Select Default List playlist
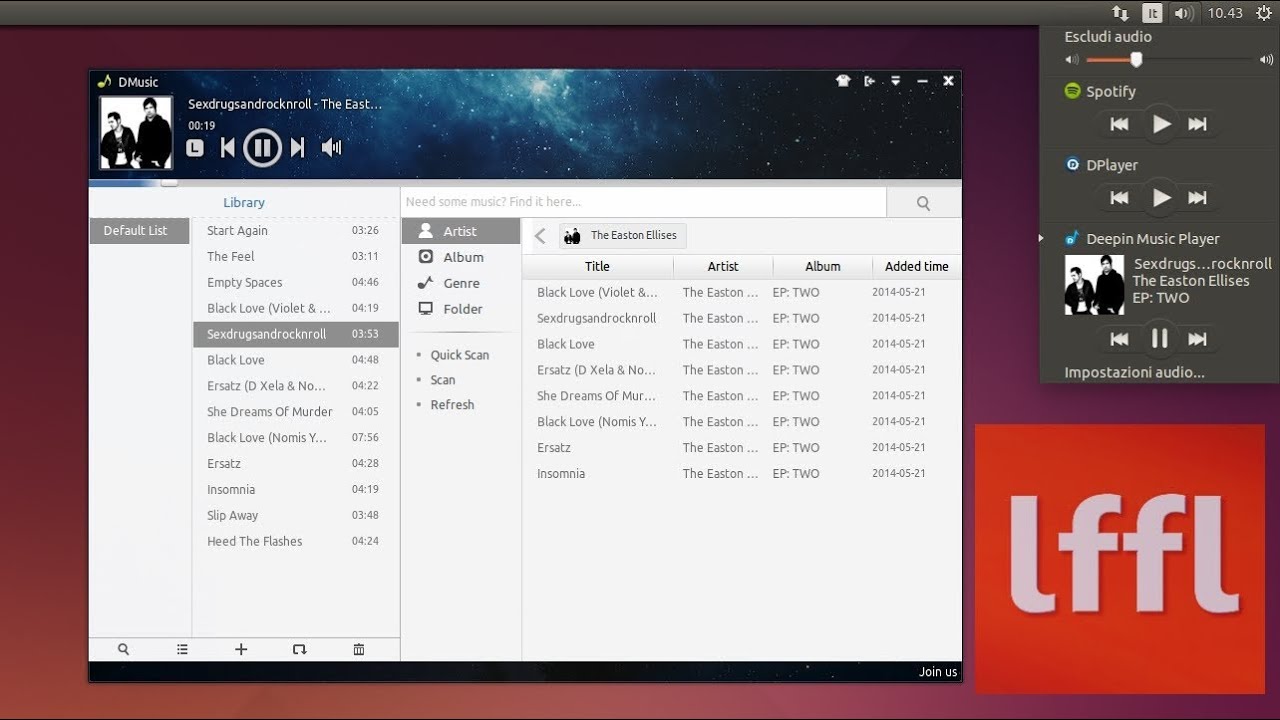Image resolution: width=1280 pixels, height=720 pixels. click(139, 231)
